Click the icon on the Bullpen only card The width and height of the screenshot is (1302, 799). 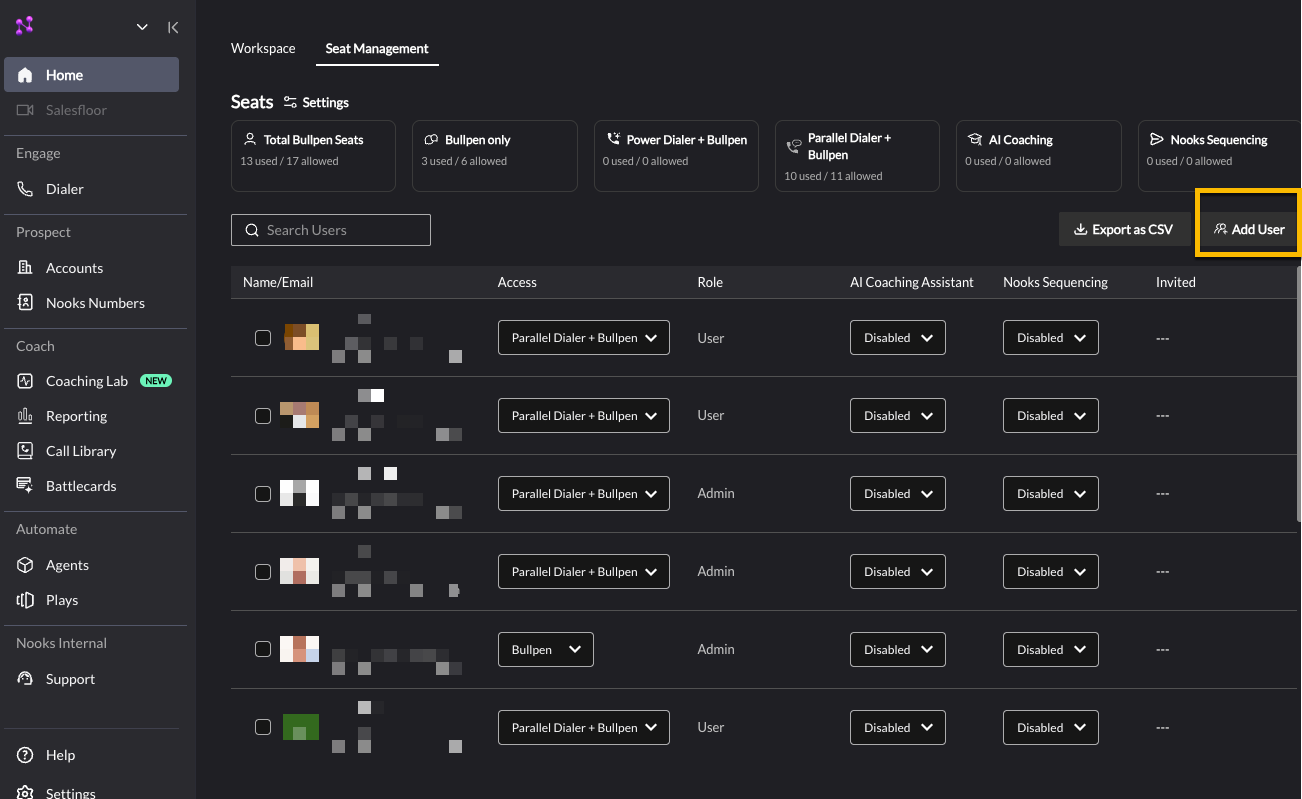[431, 140]
